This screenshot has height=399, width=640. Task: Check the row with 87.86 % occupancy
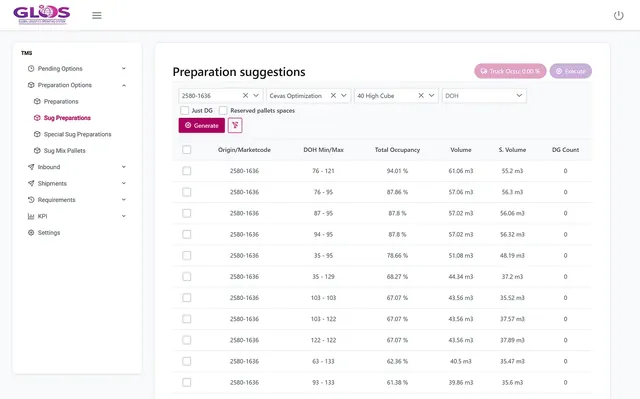187,192
